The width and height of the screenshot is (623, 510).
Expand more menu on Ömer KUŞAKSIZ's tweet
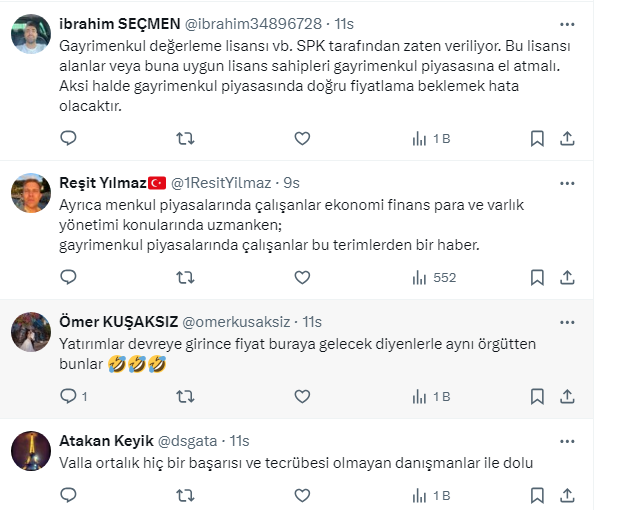coord(567,322)
